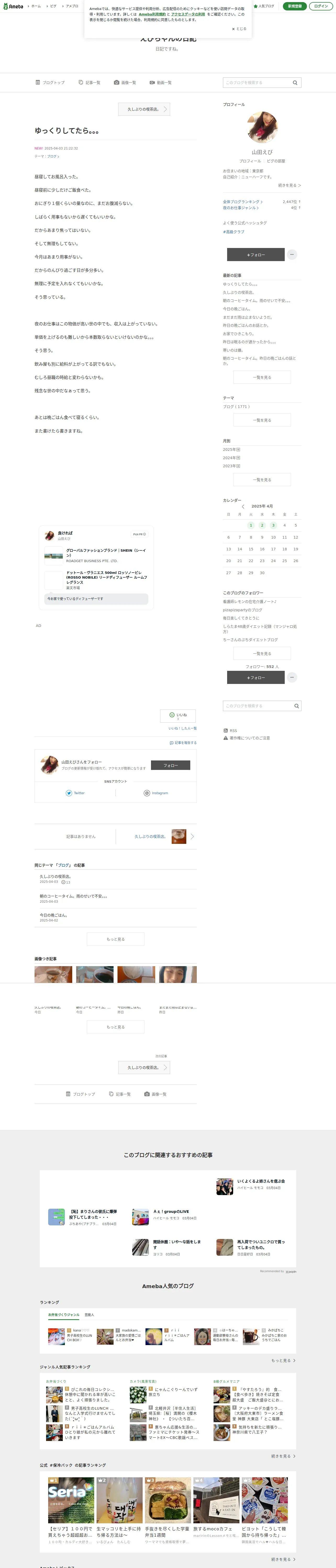Viewport: 336px width, 1568px height.
Task: Open the 人気ブログ star link in the header
Action: pos(264,6)
